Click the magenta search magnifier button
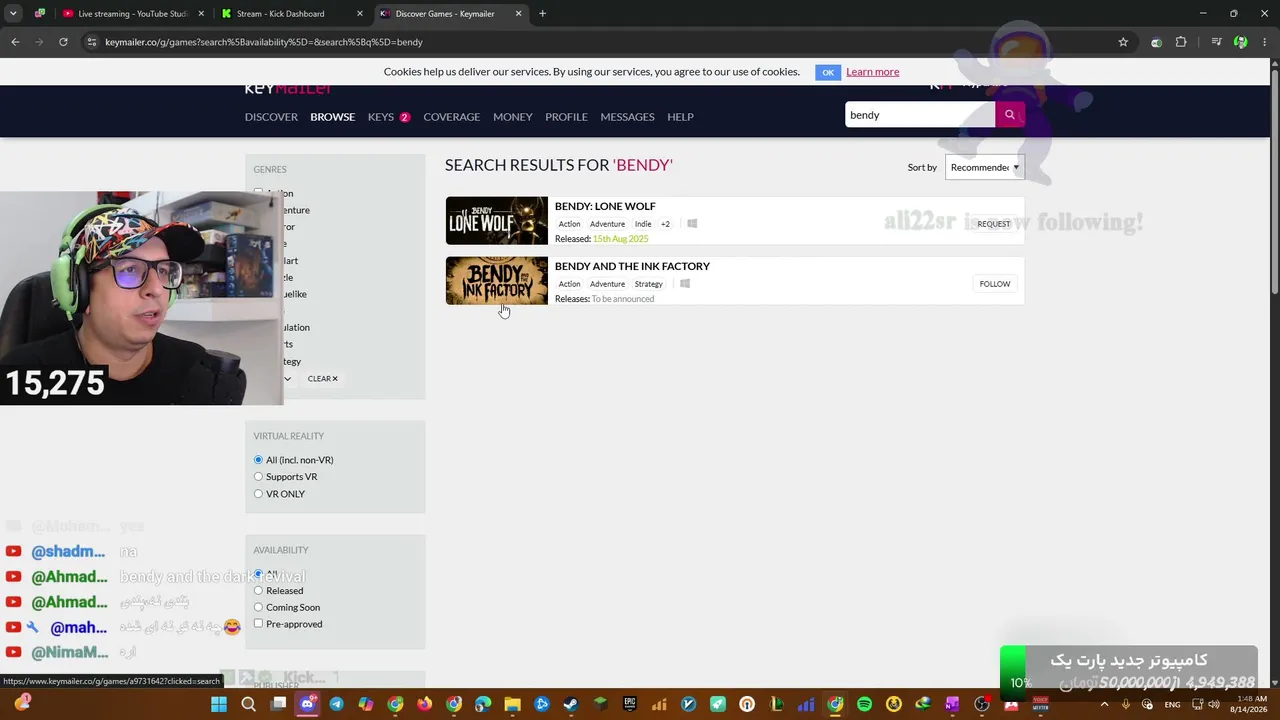The image size is (1280, 720). (1010, 115)
